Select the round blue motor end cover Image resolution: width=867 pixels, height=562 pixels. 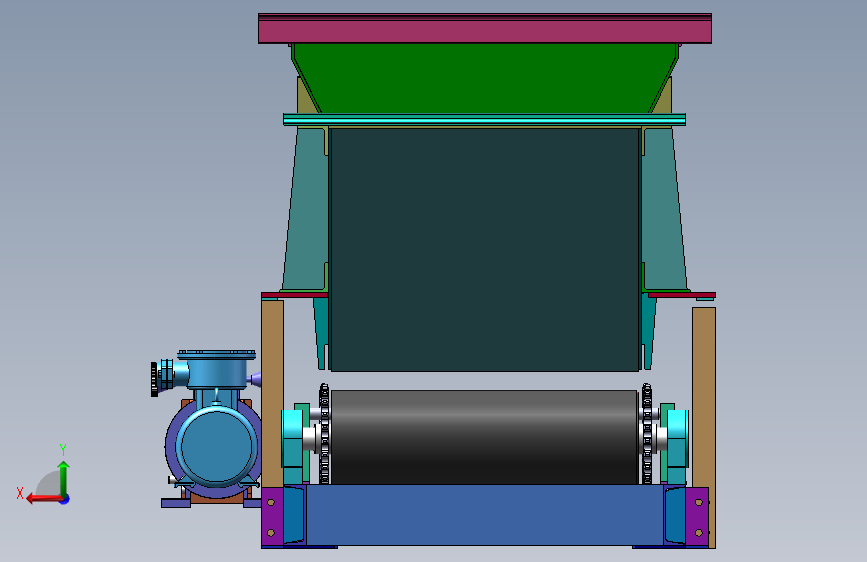coord(216,447)
